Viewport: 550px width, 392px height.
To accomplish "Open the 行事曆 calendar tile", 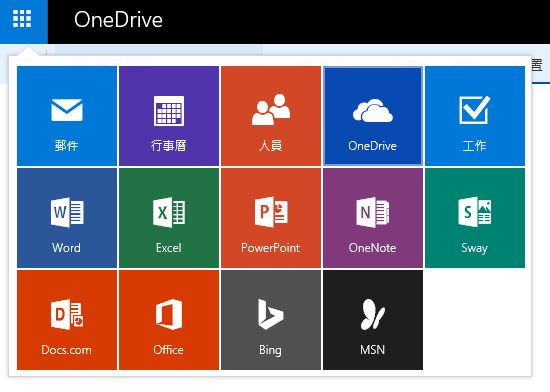I will coord(169,116).
